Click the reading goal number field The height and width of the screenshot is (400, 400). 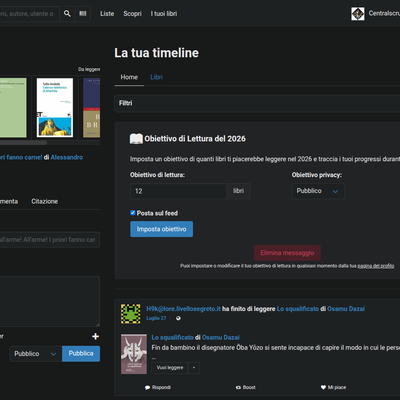tap(178, 191)
